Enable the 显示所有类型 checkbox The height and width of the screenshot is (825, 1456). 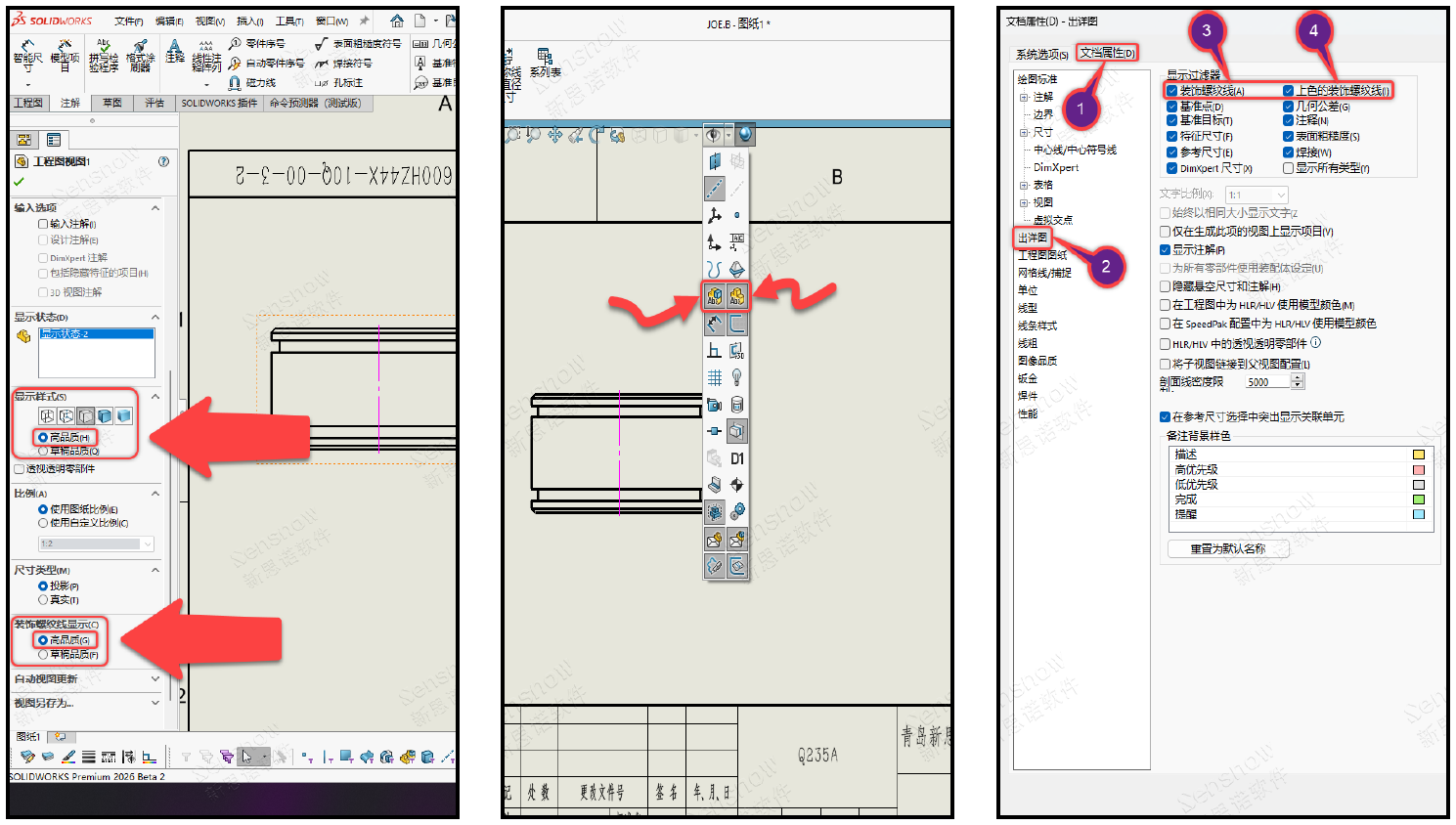1288,168
